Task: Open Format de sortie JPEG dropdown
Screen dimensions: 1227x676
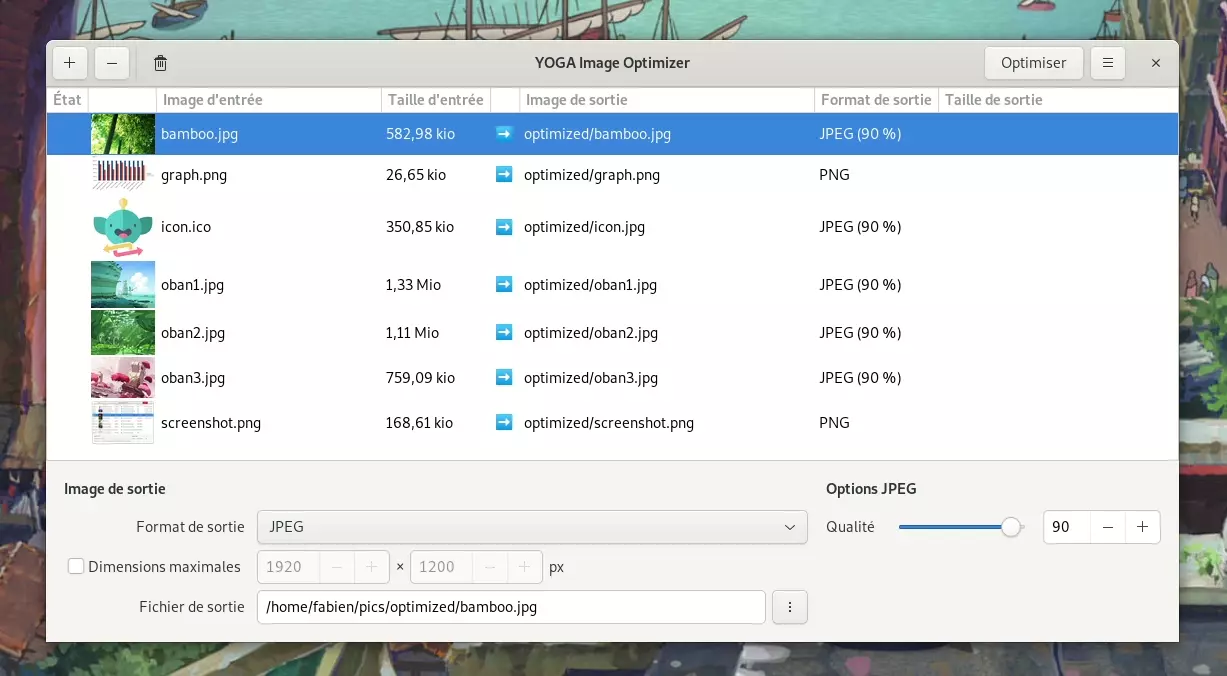Action: click(x=532, y=527)
